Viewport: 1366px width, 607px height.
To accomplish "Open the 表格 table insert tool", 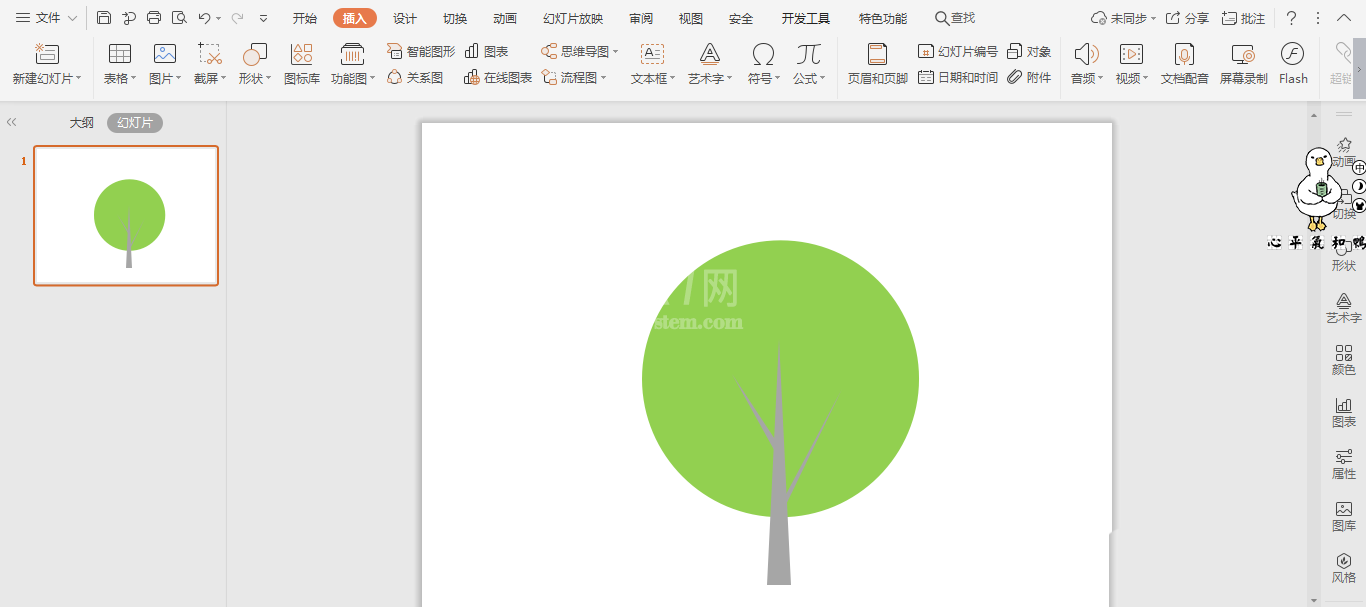I will 120,63.
